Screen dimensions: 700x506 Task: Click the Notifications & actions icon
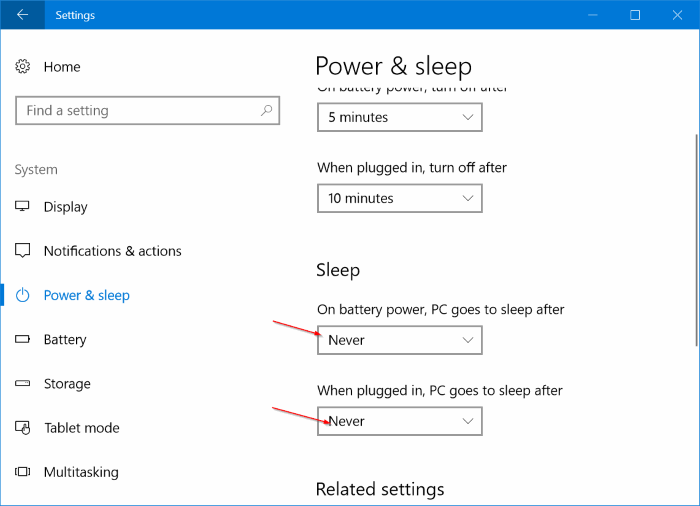(23, 251)
